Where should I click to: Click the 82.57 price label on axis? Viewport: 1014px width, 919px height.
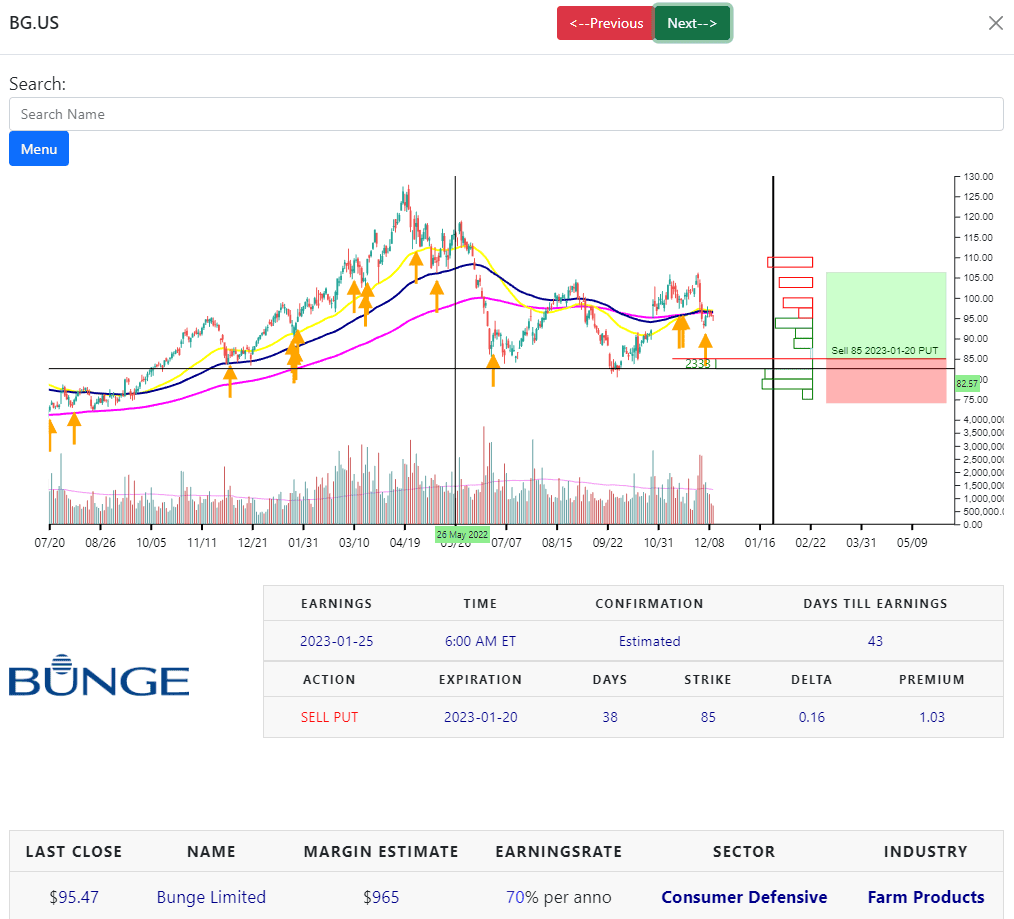point(967,384)
